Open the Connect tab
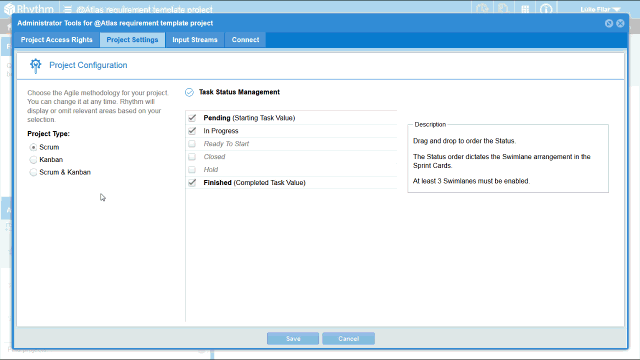 [245, 40]
